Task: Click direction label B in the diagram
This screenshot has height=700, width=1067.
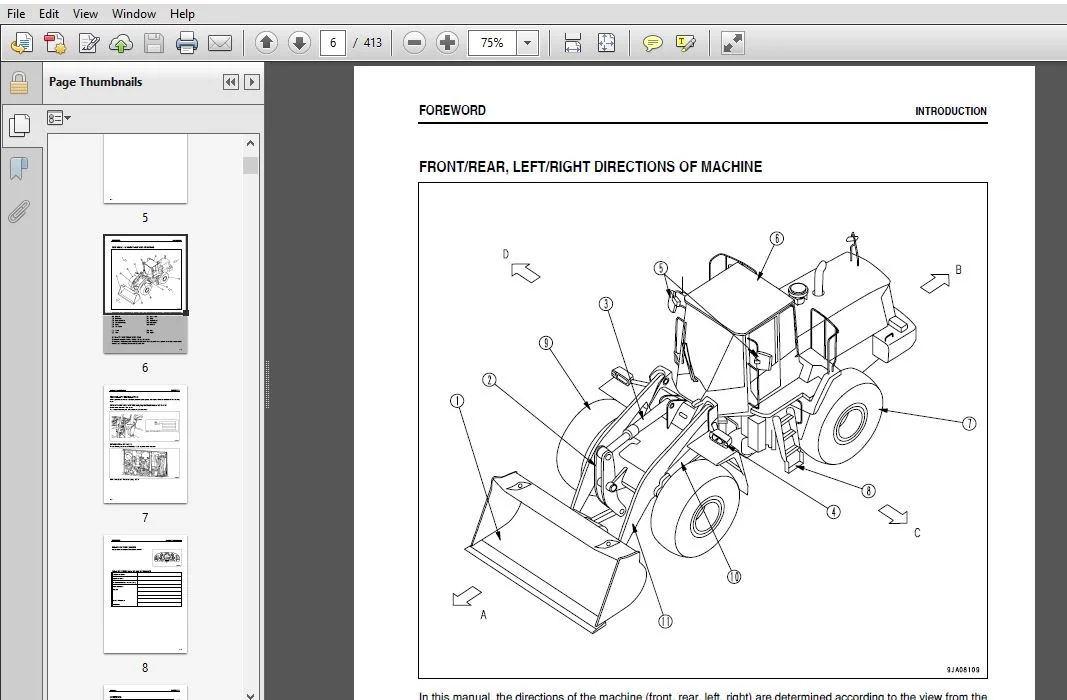Action: (x=958, y=269)
